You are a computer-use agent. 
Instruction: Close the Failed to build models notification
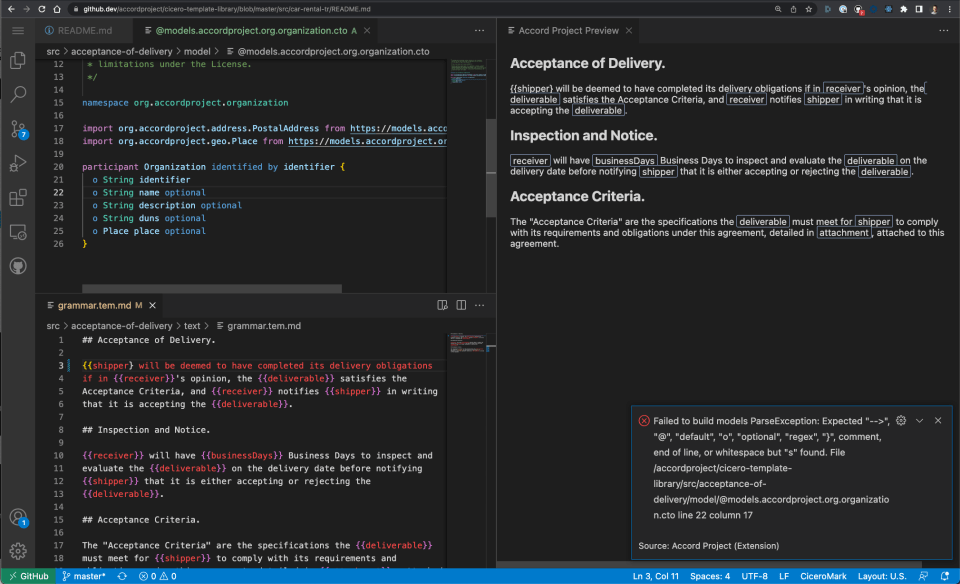[938, 421]
